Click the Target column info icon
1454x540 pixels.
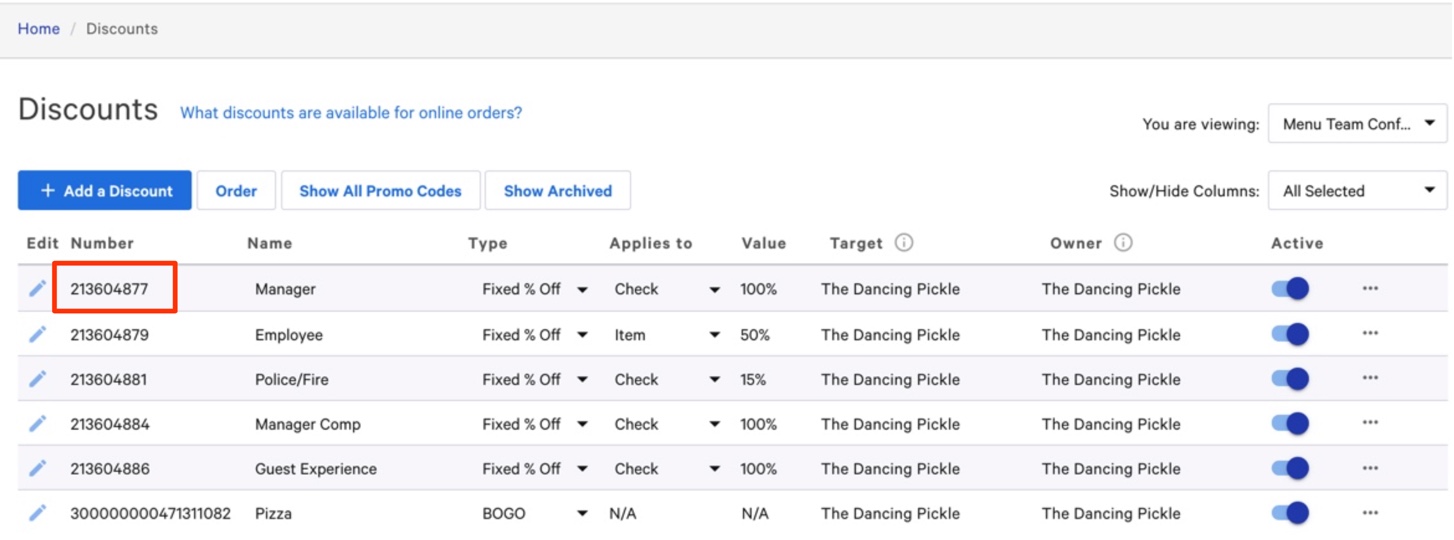coord(904,243)
